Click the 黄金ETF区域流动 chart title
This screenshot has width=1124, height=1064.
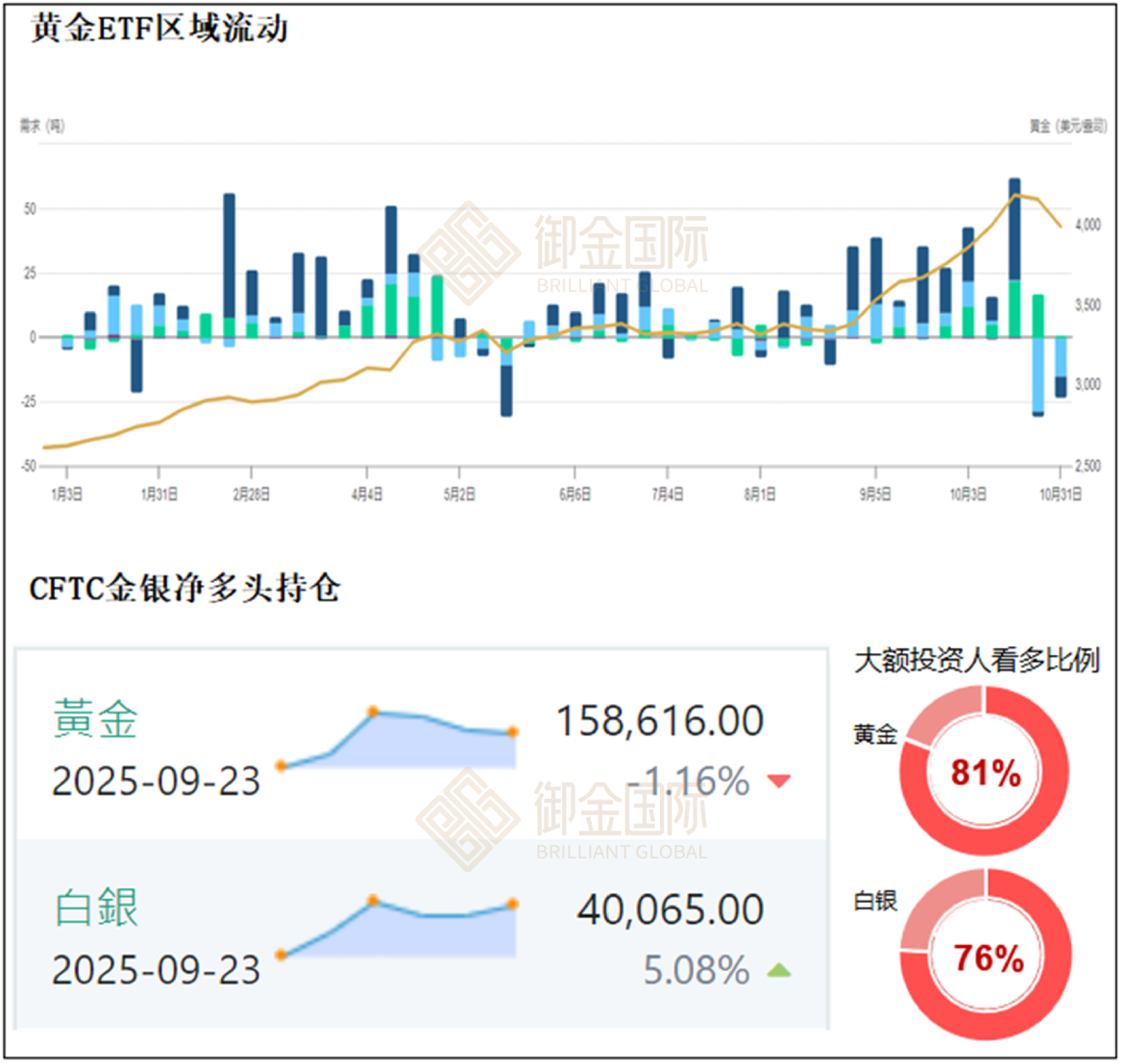click(159, 29)
